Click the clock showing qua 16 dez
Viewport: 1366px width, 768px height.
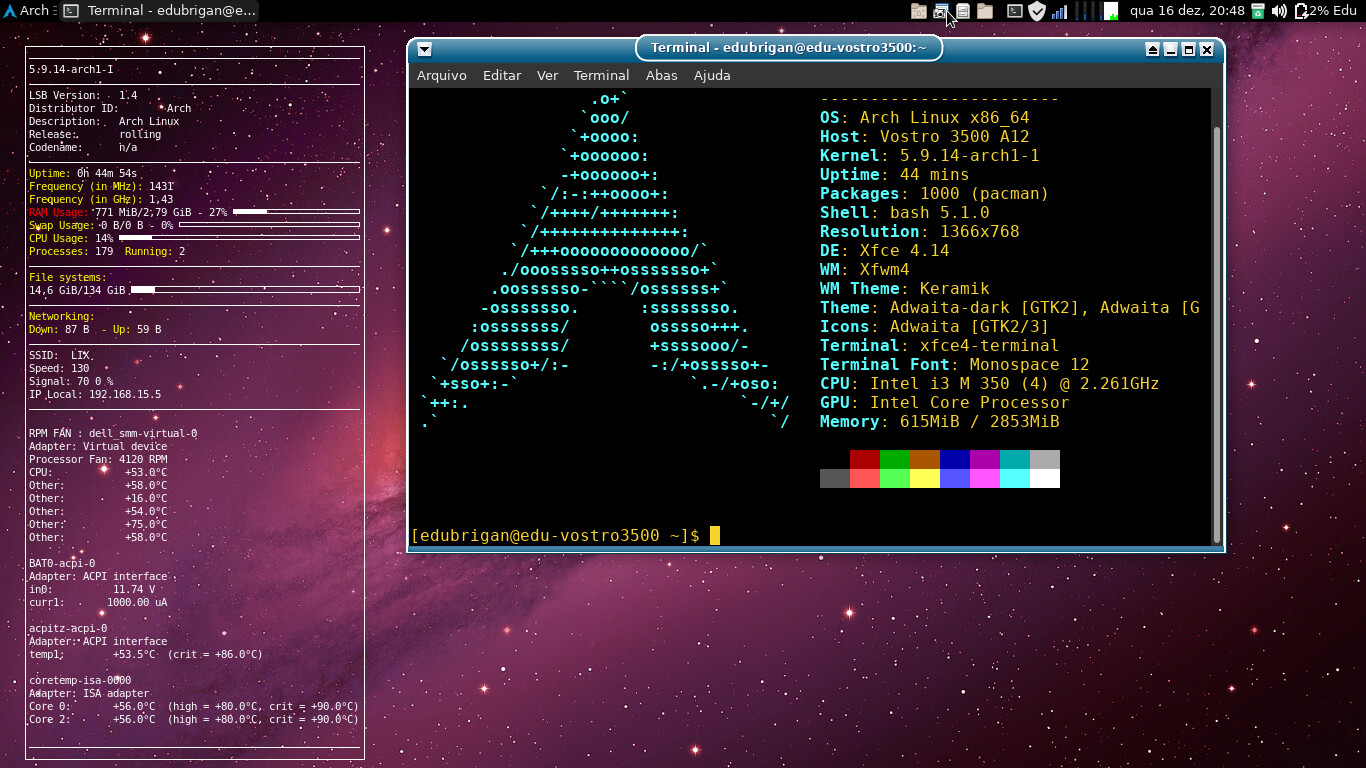1187,11
